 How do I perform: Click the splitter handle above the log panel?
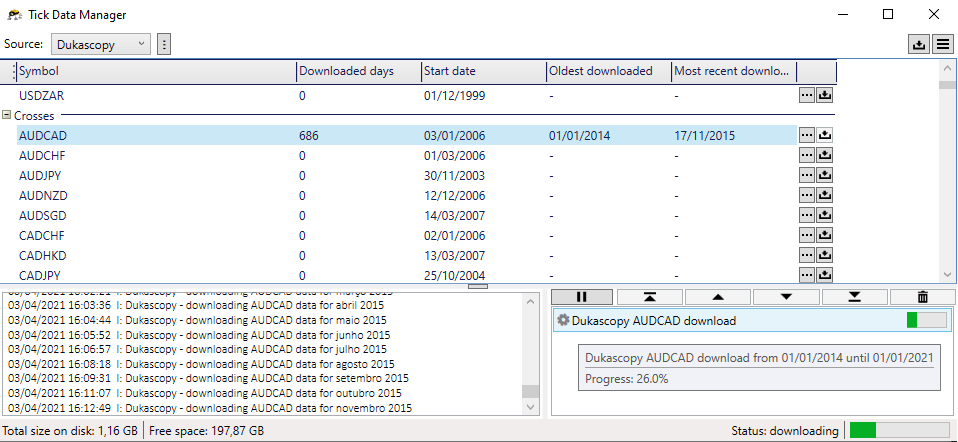pyautogui.click(x=478, y=286)
